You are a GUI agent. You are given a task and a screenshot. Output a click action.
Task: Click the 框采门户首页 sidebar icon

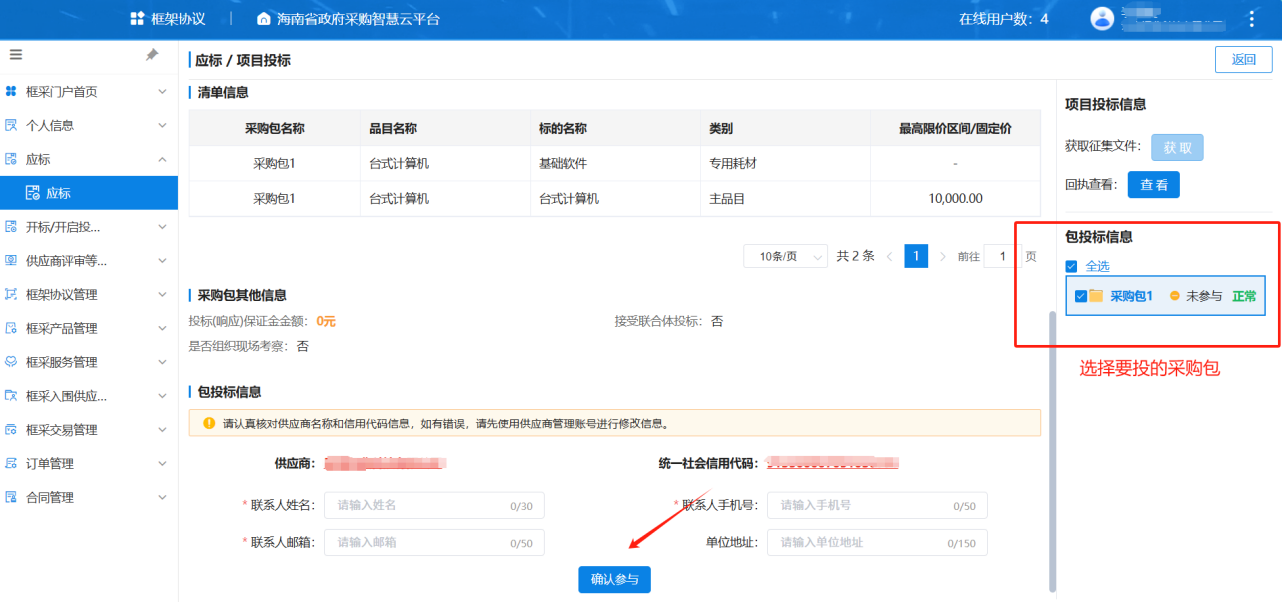(x=12, y=92)
